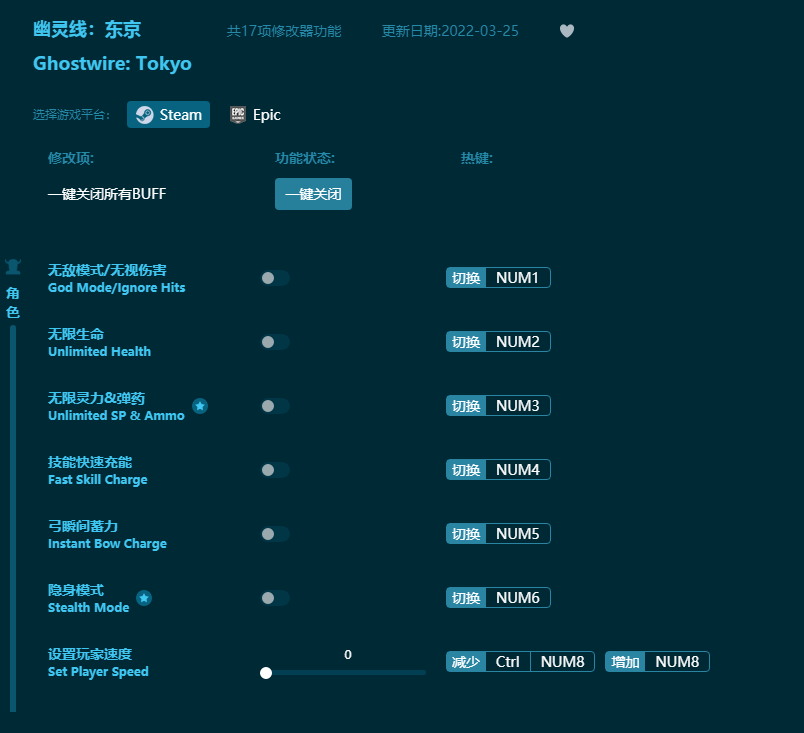The image size is (804, 733).
Task: Click star badge beside Stealth Mode
Action: tap(144, 598)
